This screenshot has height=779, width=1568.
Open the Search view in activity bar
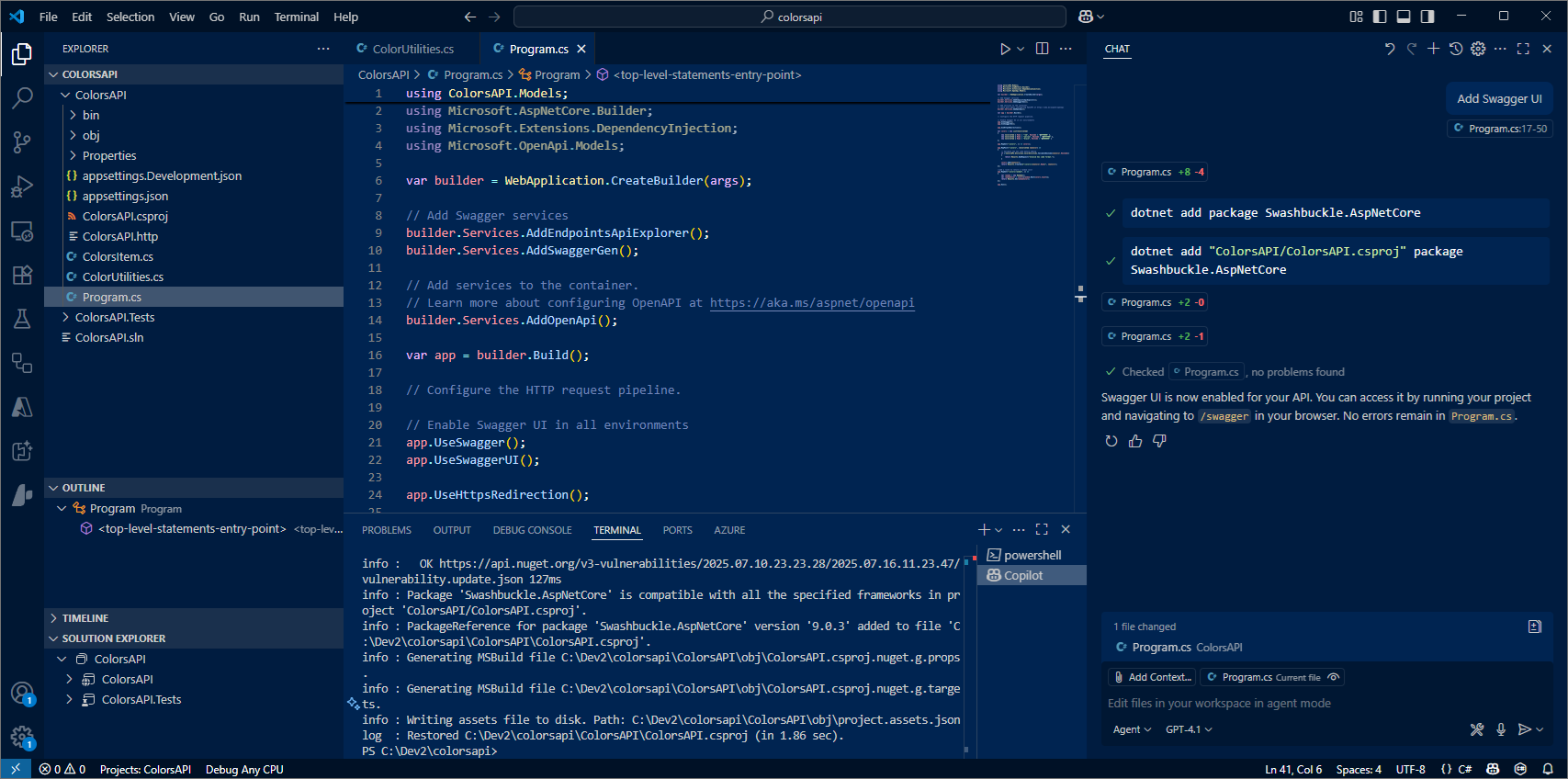click(22, 97)
